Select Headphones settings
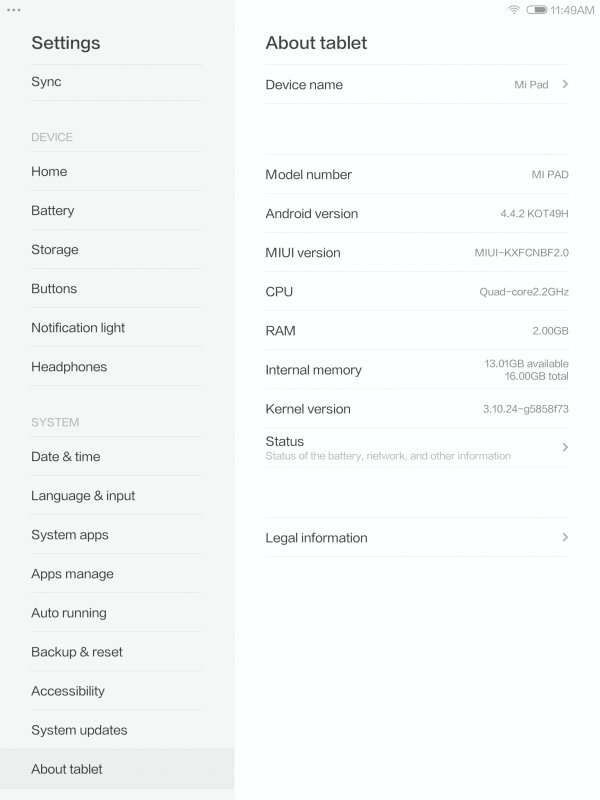Screen dimensions: 600x800 coord(117,366)
